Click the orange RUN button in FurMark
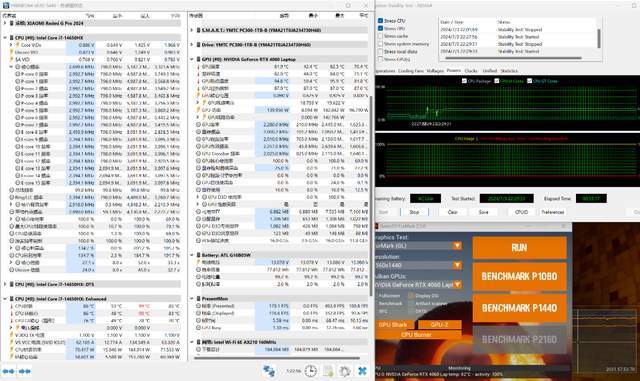 [x=520, y=247]
